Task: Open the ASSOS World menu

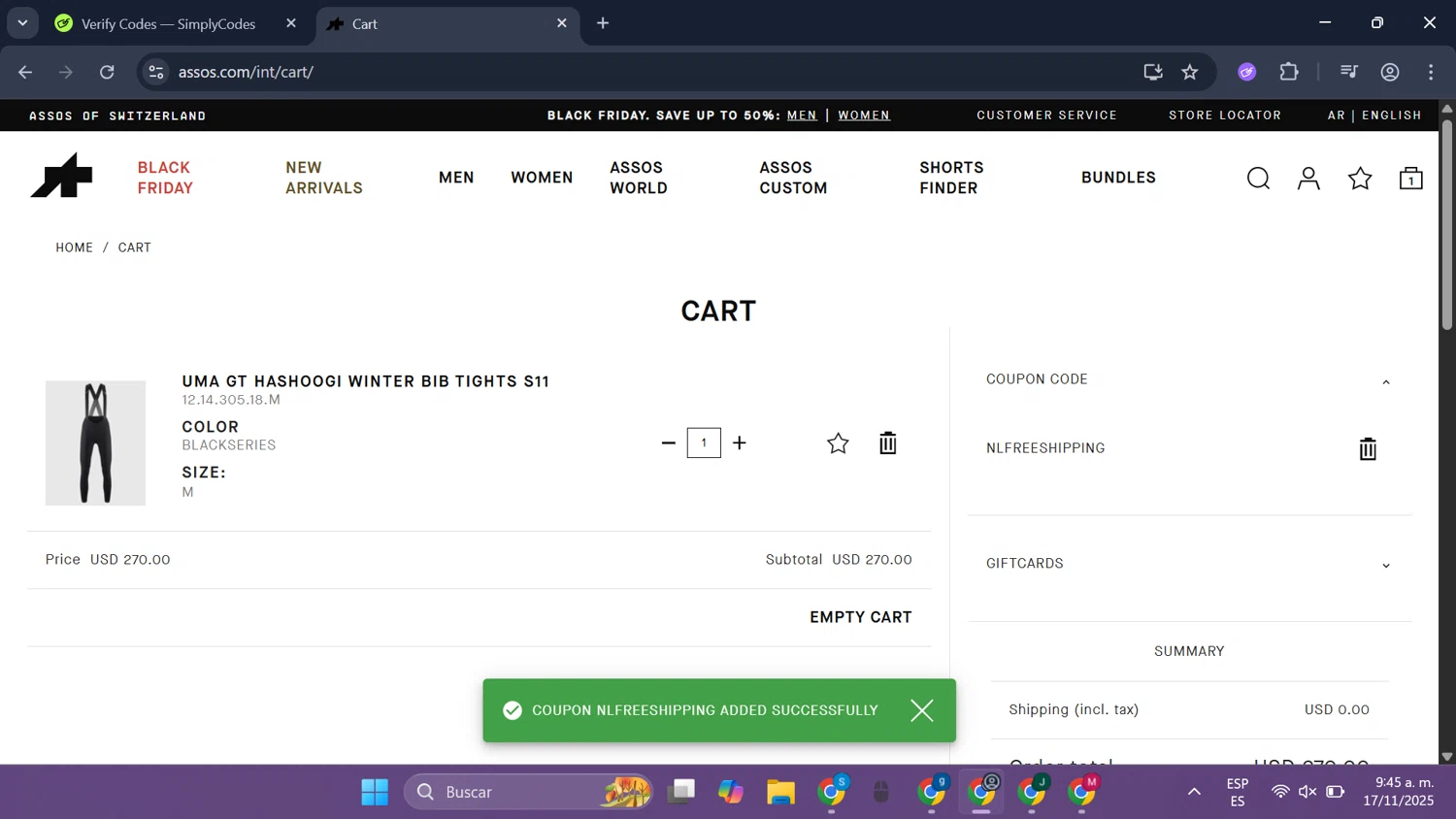Action: (639, 178)
